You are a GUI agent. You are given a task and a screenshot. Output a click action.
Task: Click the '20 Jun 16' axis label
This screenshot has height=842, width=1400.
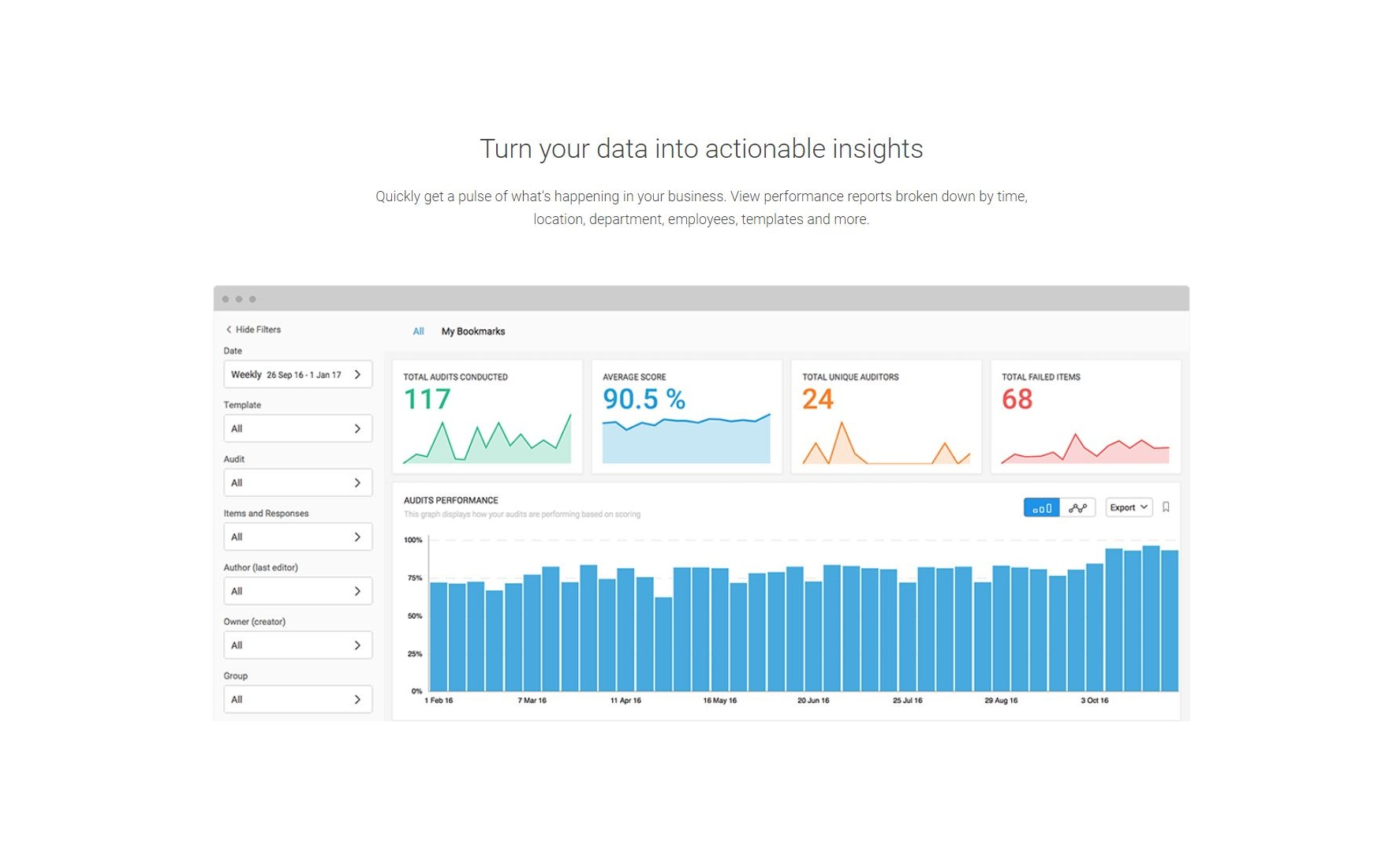(813, 701)
